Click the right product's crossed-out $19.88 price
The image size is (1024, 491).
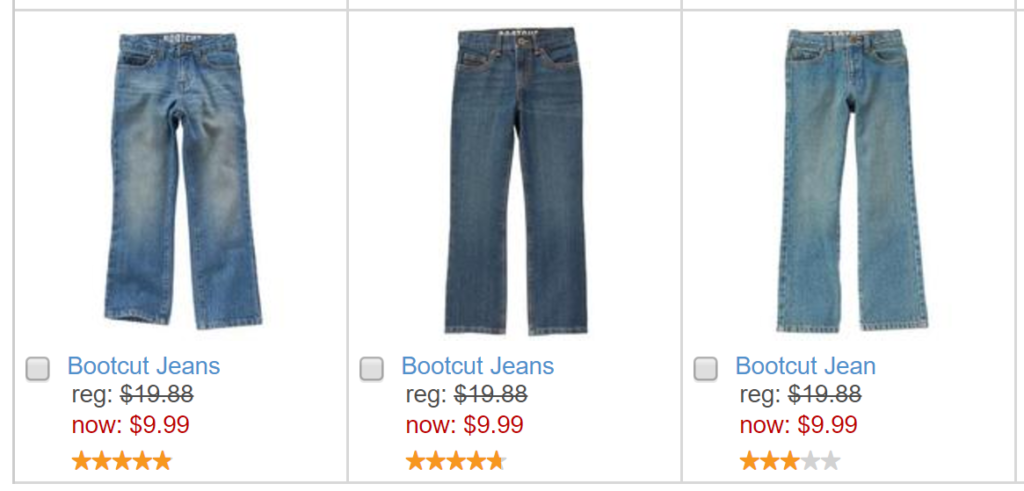coord(825,394)
